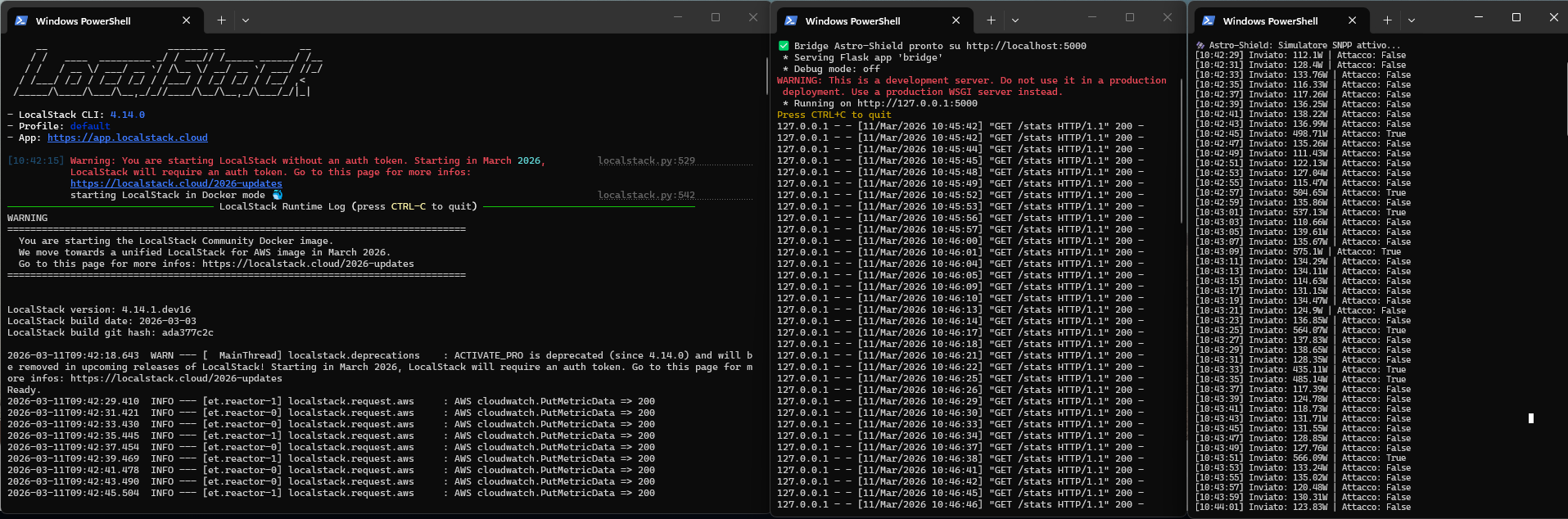Click the [10:43:09] Inviato 575.1W line

pyautogui.click(x=1298, y=251)
